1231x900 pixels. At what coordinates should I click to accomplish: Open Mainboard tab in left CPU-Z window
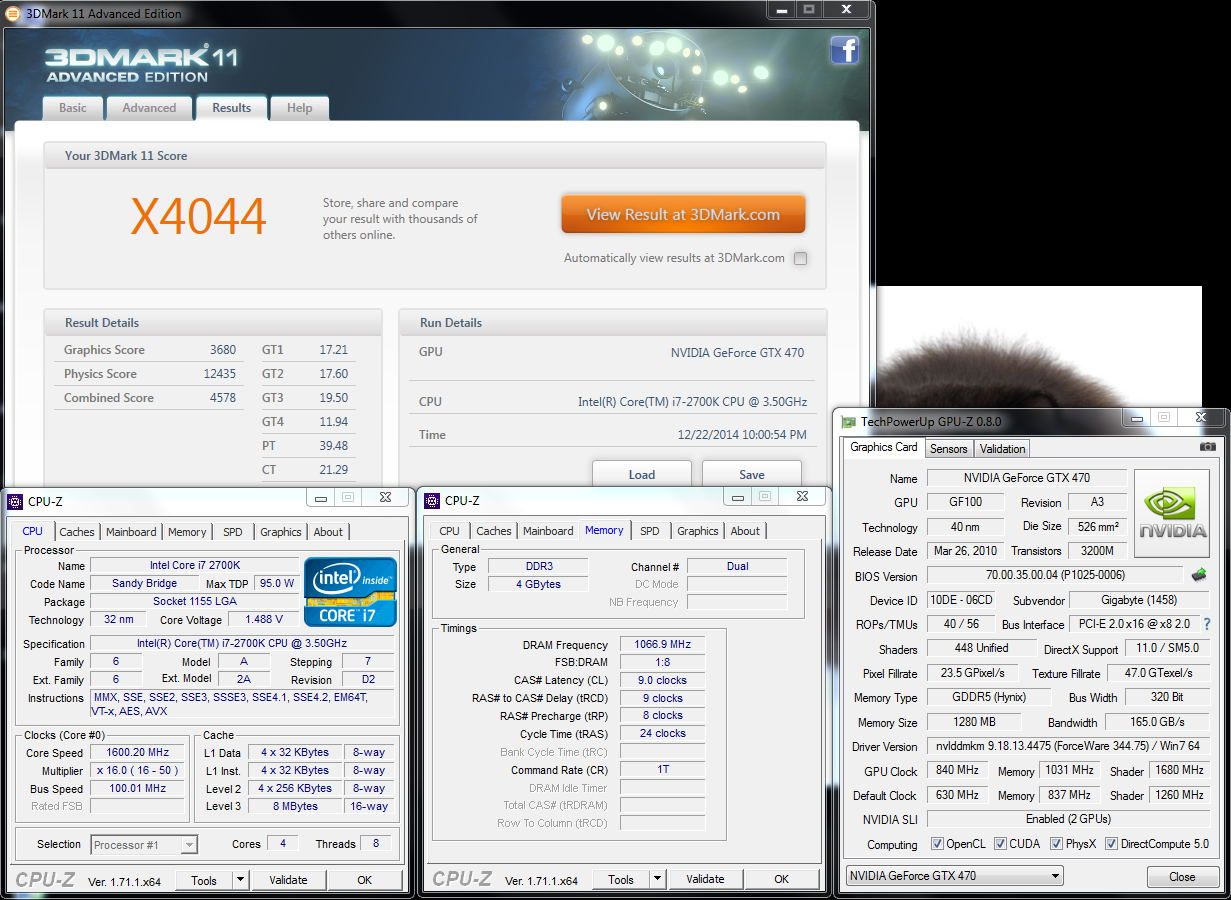[131, 532]
